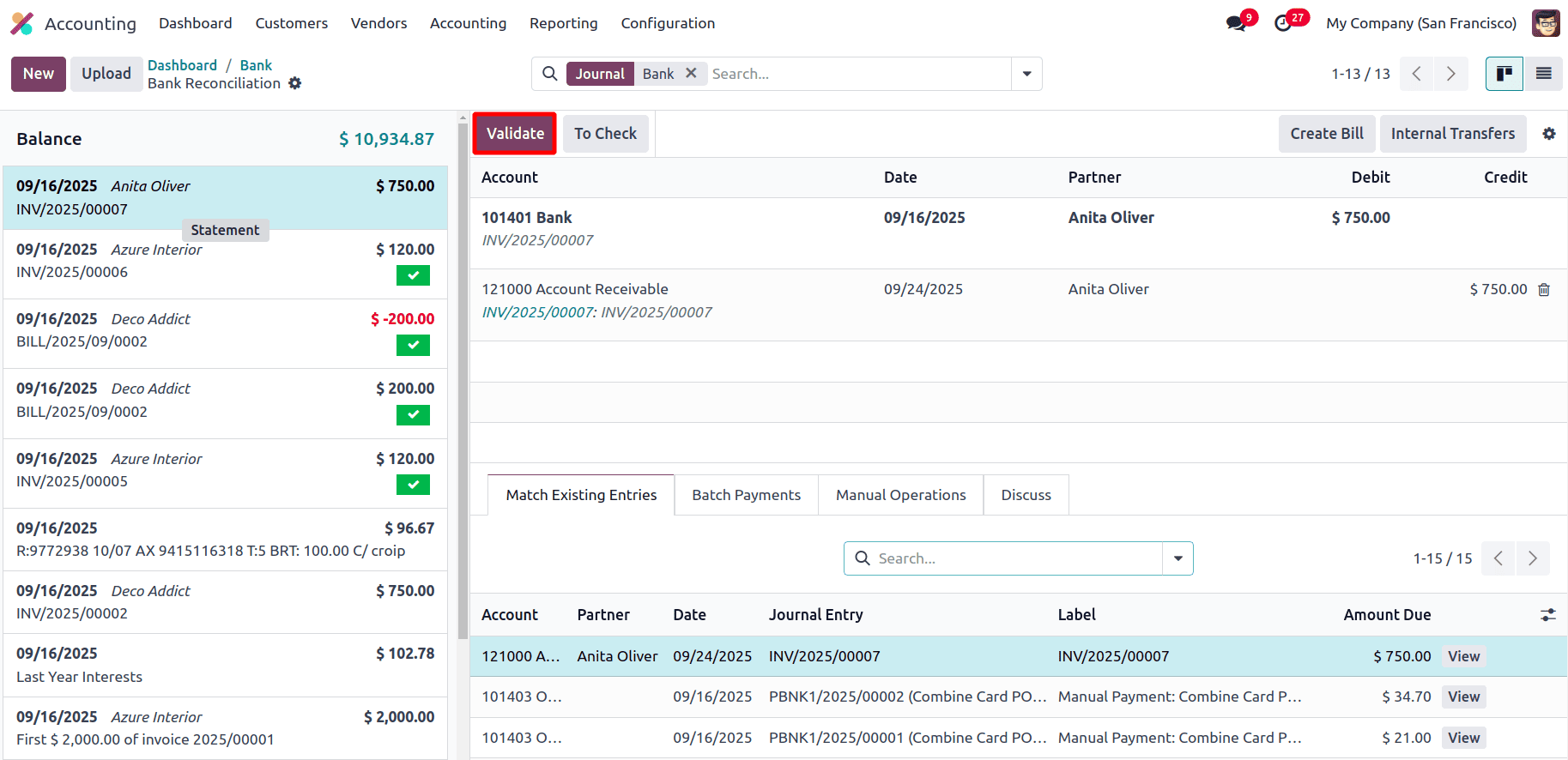This screenshot has width=1568, height=760.
Task: Open the activities clock icon
Action: point(1284,23)
